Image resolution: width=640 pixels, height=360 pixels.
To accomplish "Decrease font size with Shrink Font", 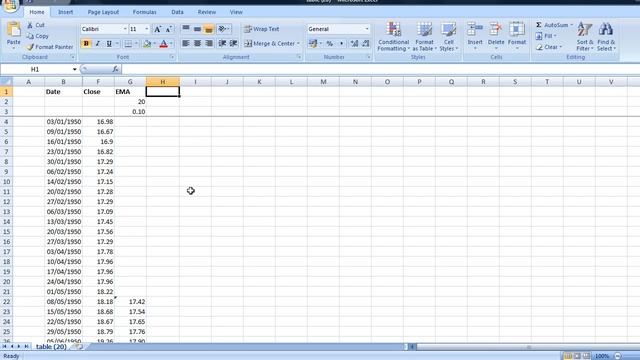I will tap(168, 29).
